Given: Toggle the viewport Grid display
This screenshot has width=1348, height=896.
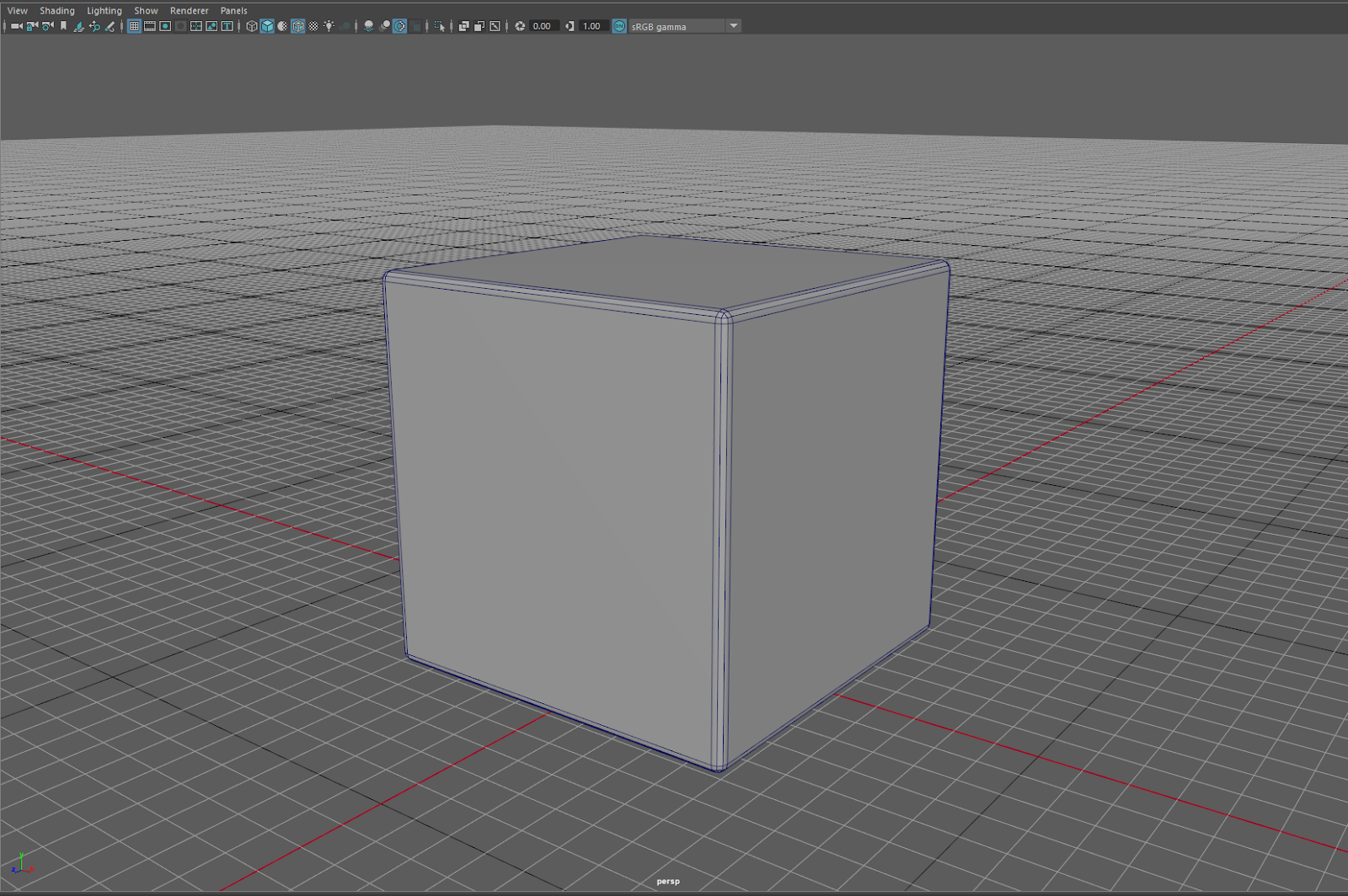Looking at the screenshot, I should (134, 26).
